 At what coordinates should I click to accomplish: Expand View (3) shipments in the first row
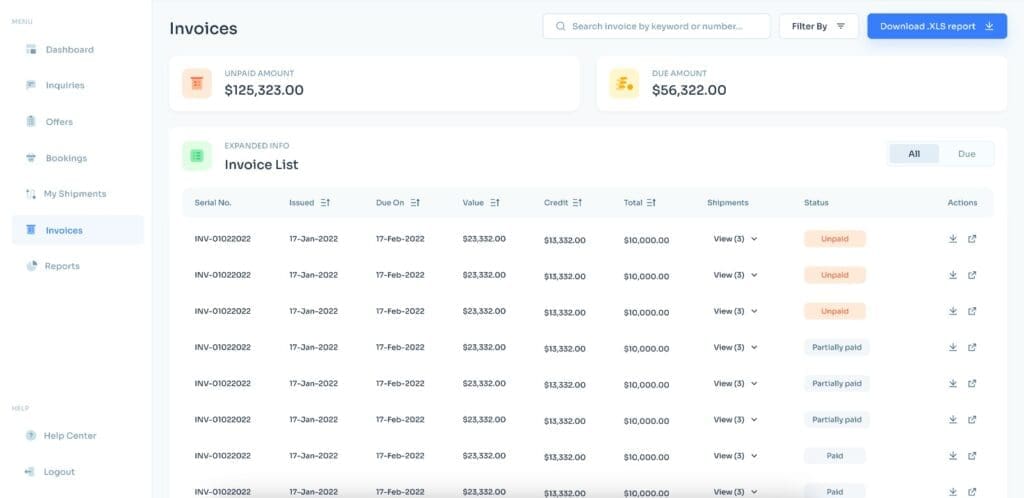click(x=735, y=239)
